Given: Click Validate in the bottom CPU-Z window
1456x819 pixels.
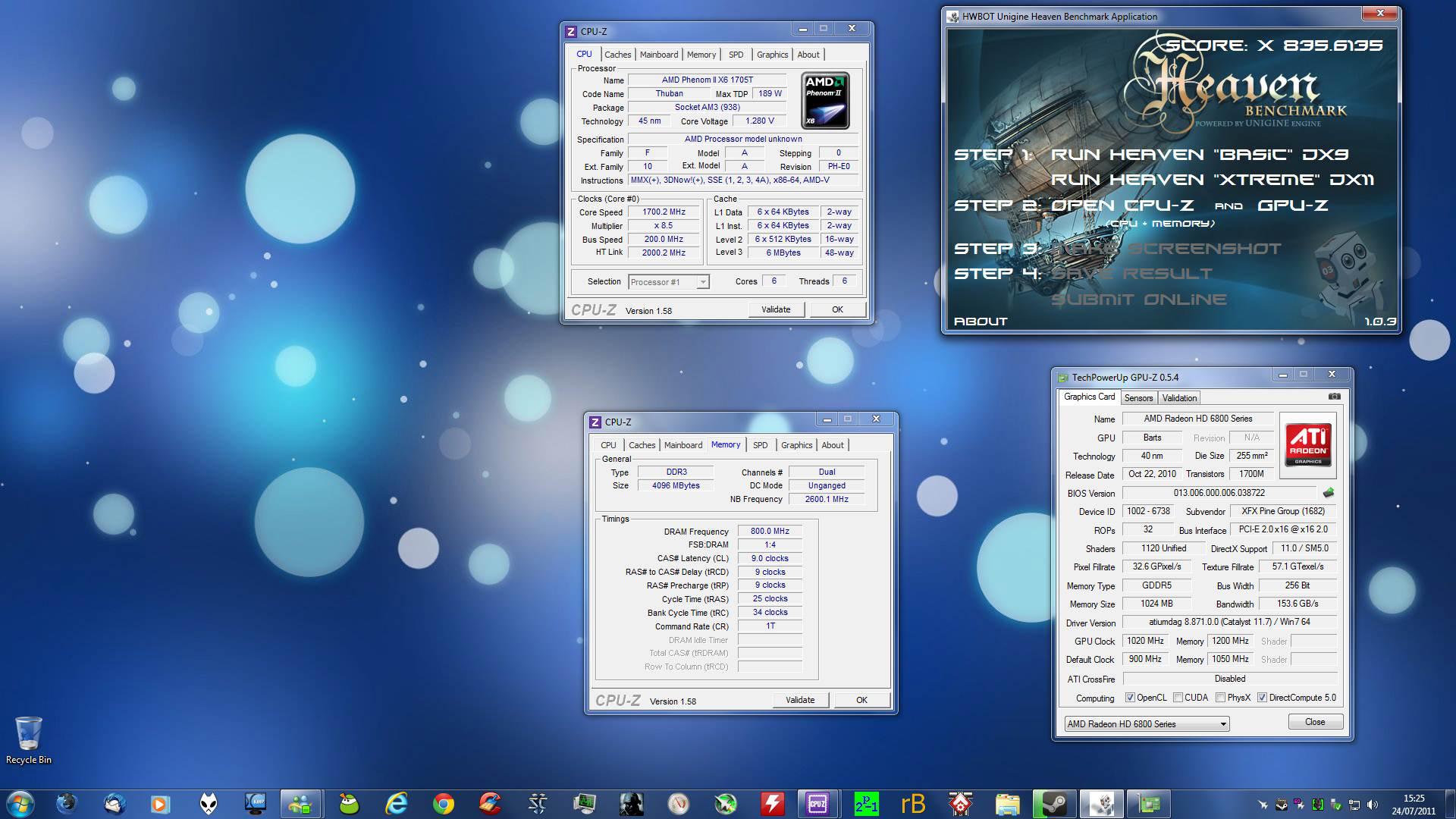Looking at the screenshot, I should (800, 700).
